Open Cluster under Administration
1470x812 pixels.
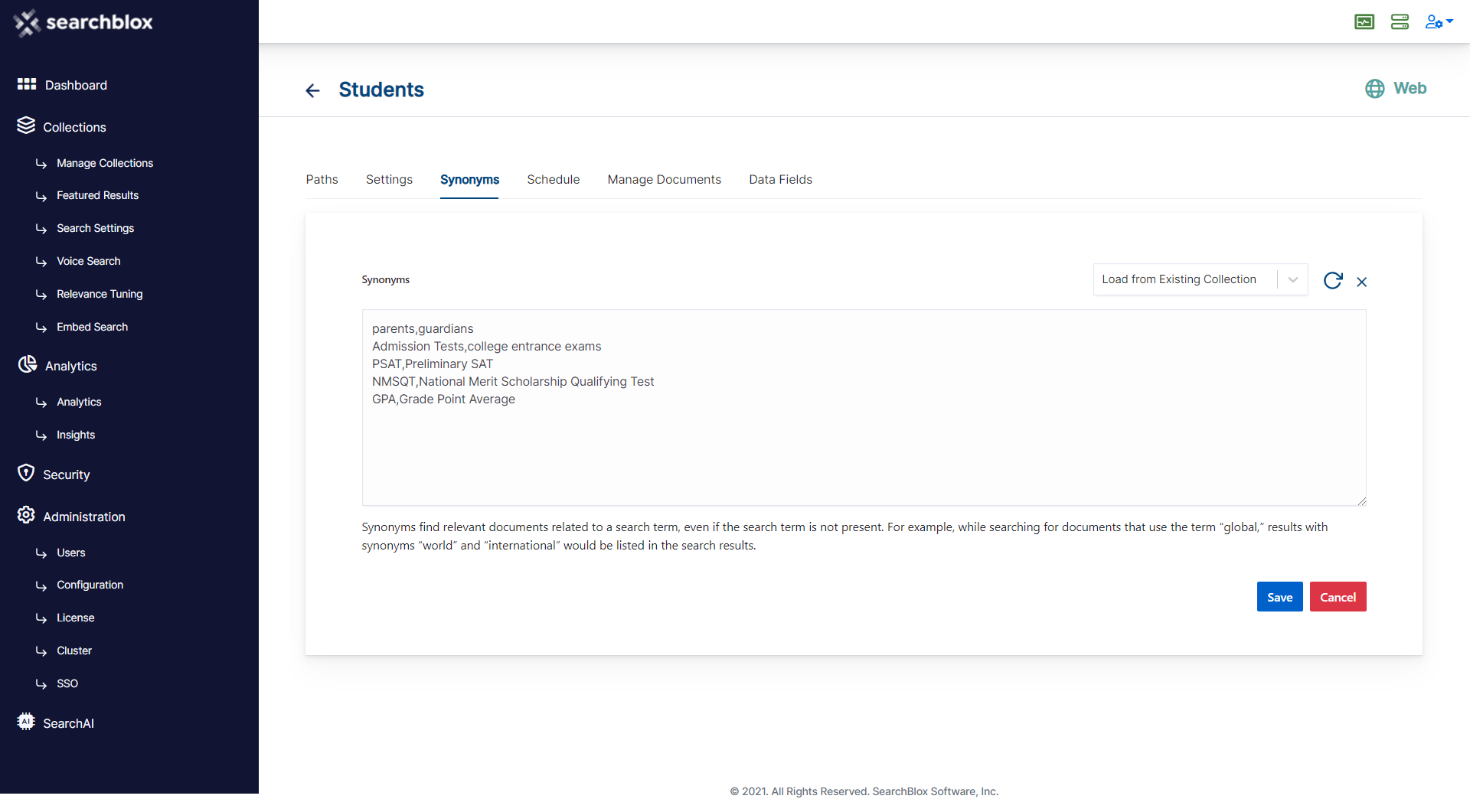[73, 651]
